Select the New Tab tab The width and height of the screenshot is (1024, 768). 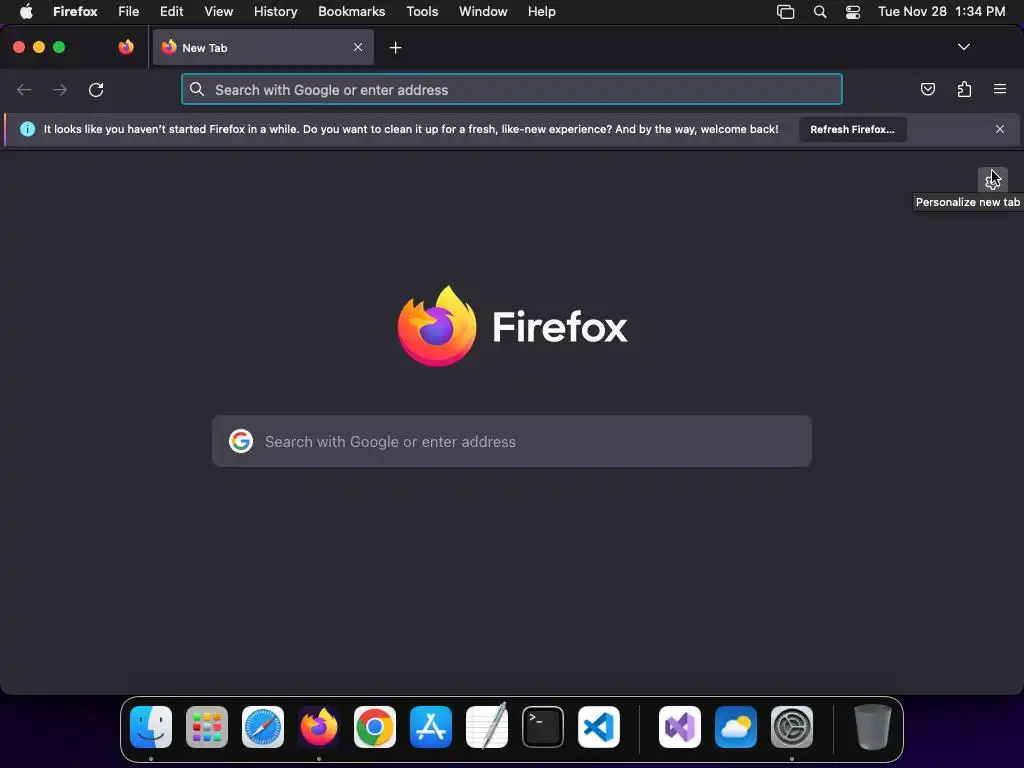point(263,47)
